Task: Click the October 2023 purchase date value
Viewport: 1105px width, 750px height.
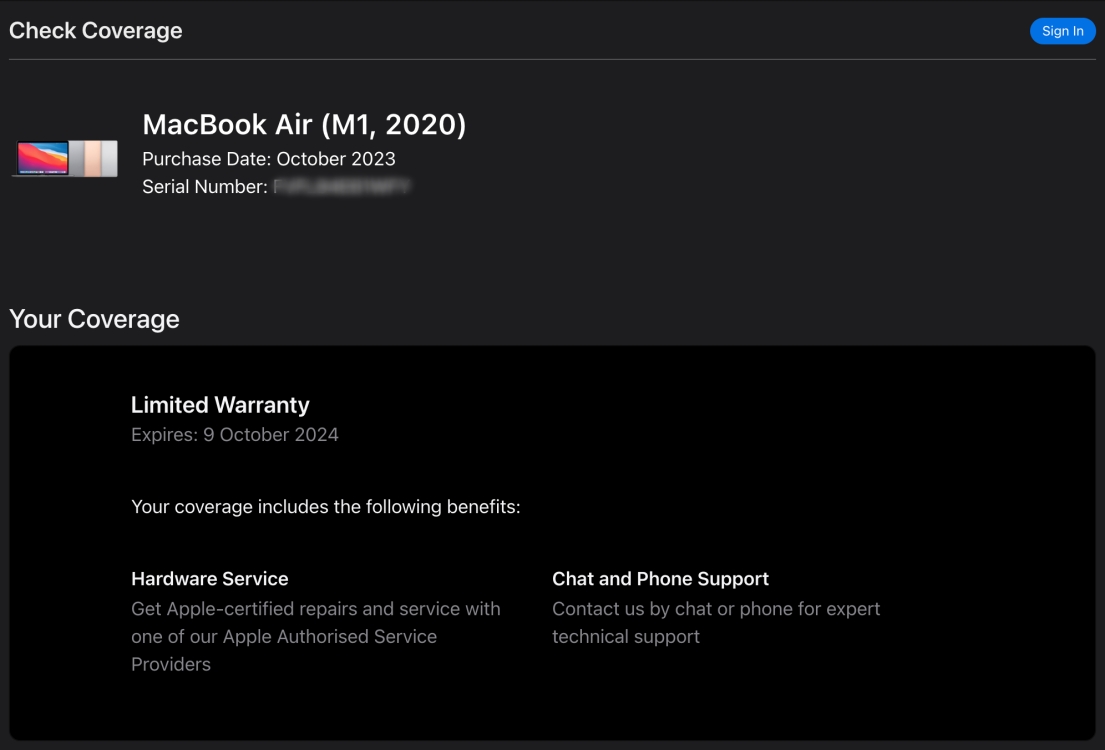Action: [336, 159]
